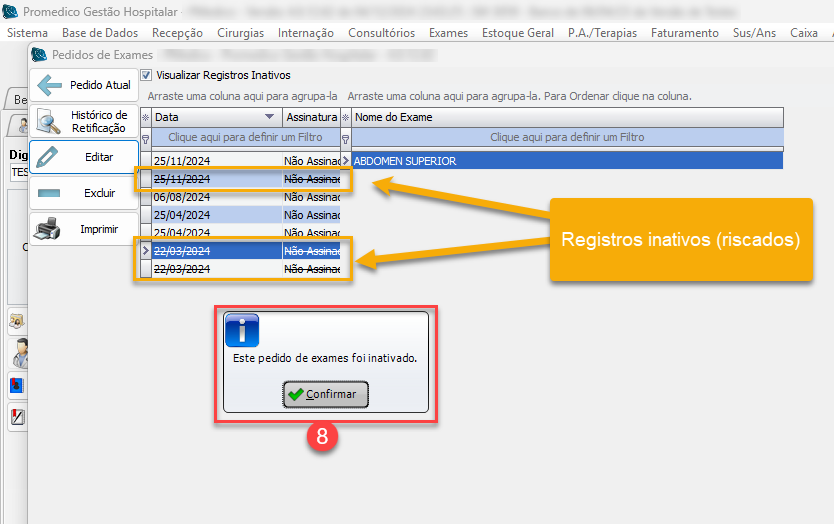This screenshot has height=524, width=834.
Task: Click the filter funnel icon under Data column
Action: (146, 138)
